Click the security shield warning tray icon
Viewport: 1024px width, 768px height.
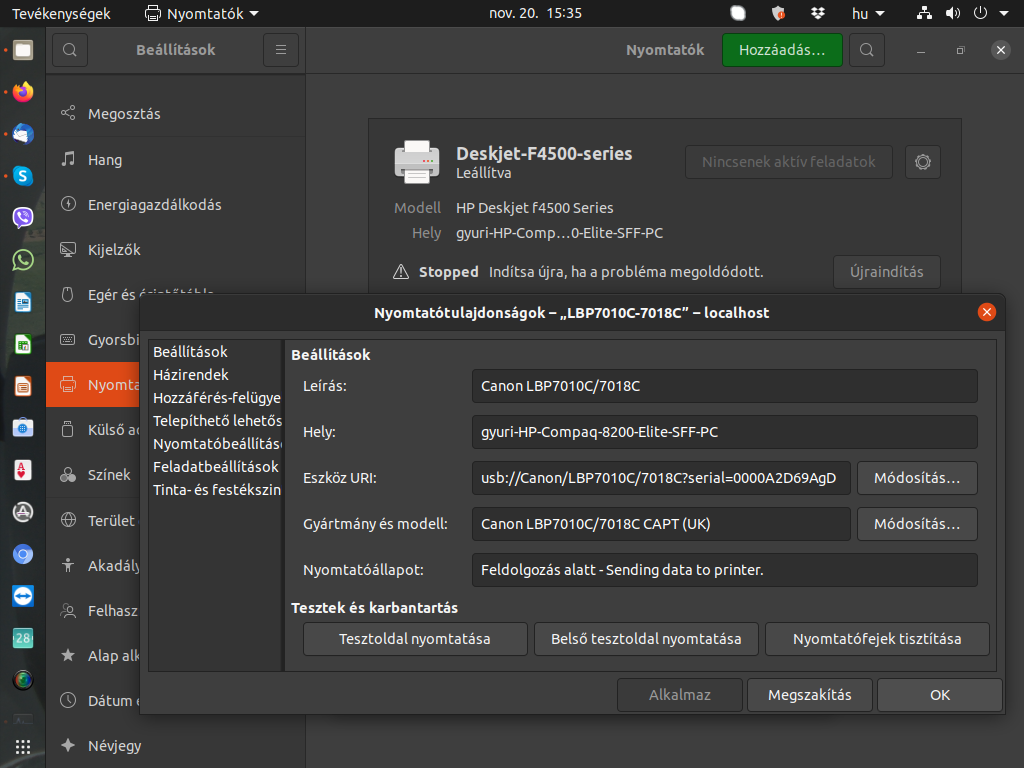click(778, 13)
